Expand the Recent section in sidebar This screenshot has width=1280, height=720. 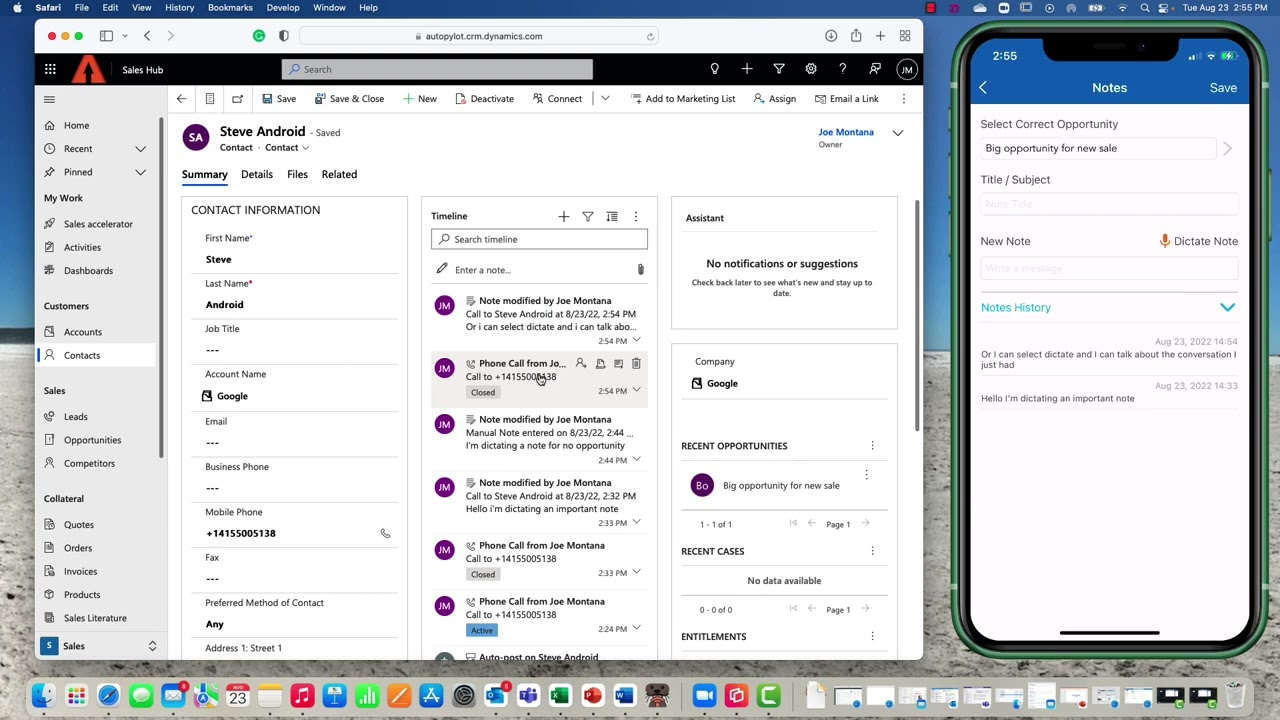point(140,149)
